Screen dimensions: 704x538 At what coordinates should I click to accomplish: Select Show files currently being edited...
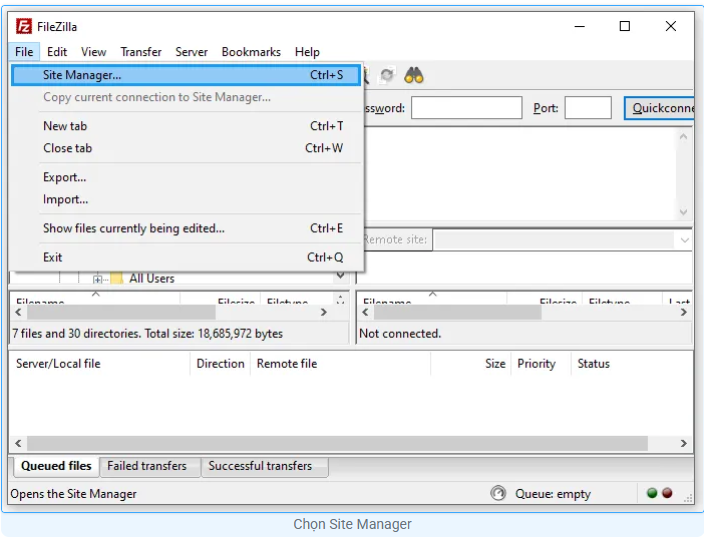[x=185, y=228]
